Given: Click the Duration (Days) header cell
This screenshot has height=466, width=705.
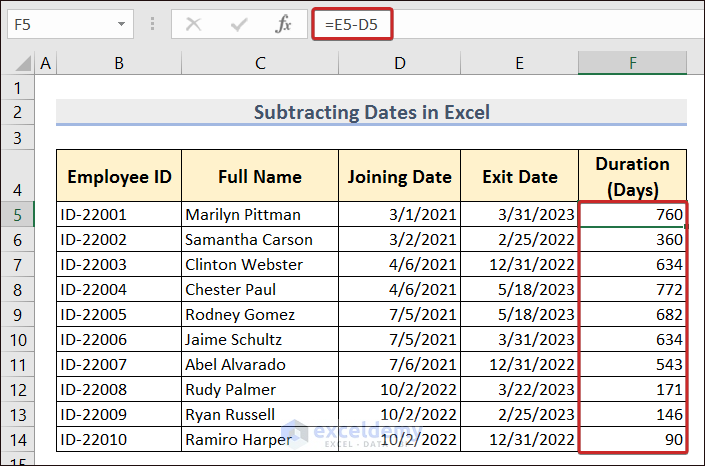Looking at the screenshot, I should [x=632, y=176].
